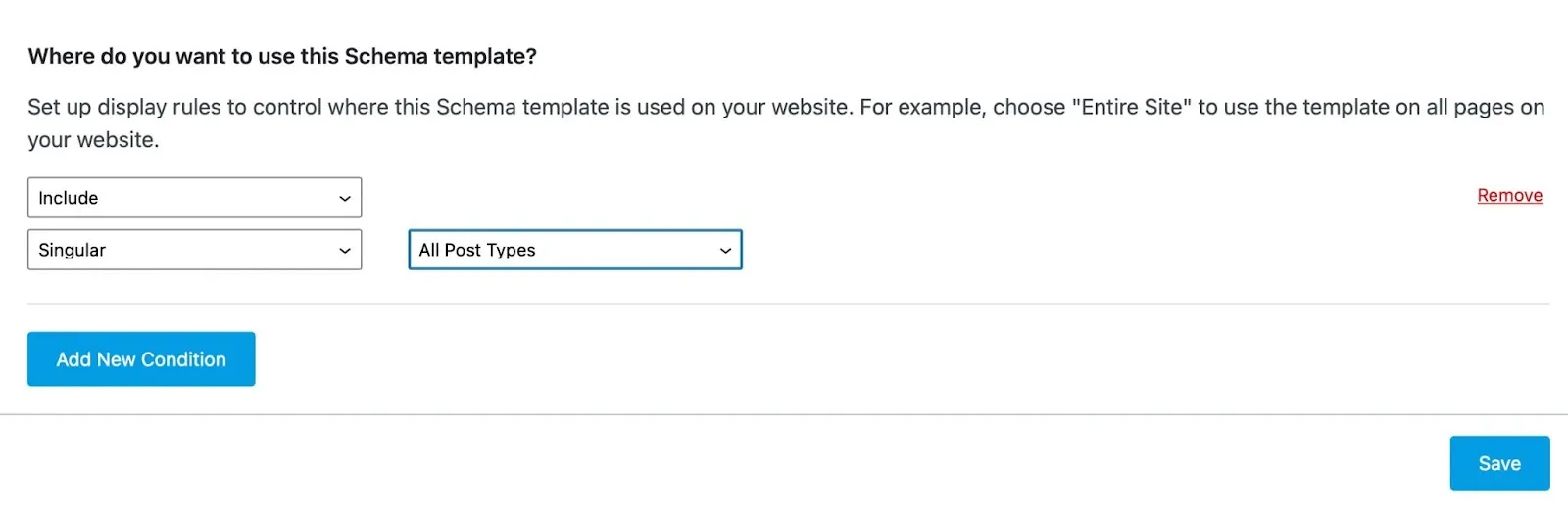Remove this display condition
The height and width of the screenshot is (519, 1568).
(x=1509, y=196)
